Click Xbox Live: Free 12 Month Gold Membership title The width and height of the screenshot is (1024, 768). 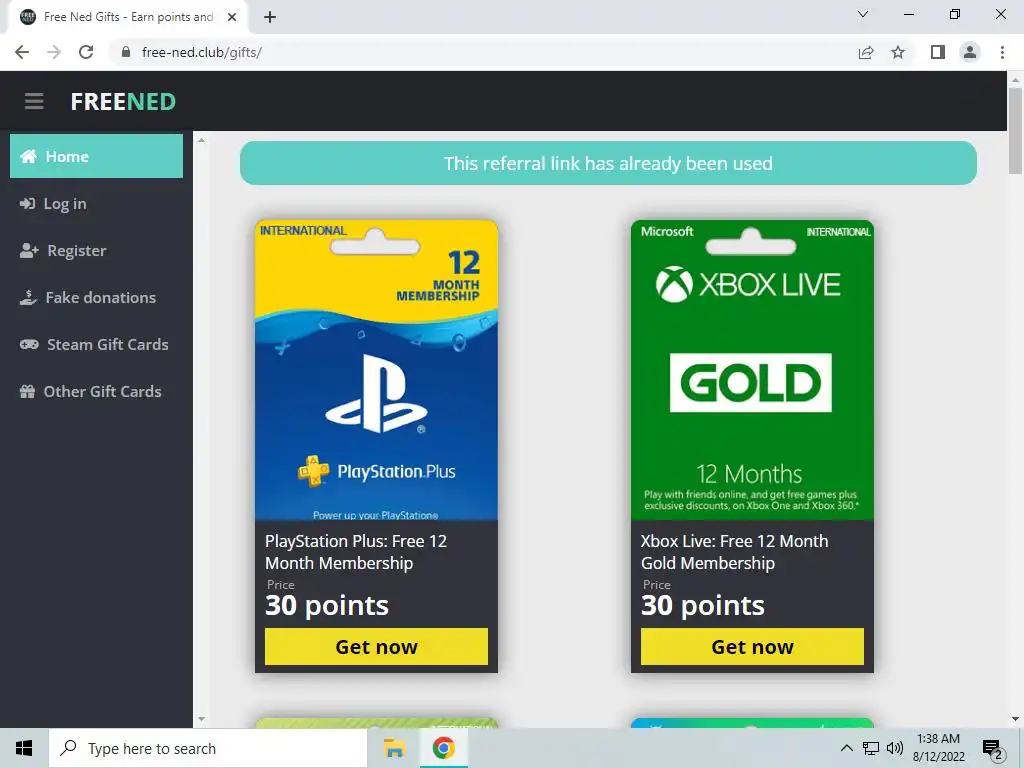pyautogui.click(x=734, y=552)
